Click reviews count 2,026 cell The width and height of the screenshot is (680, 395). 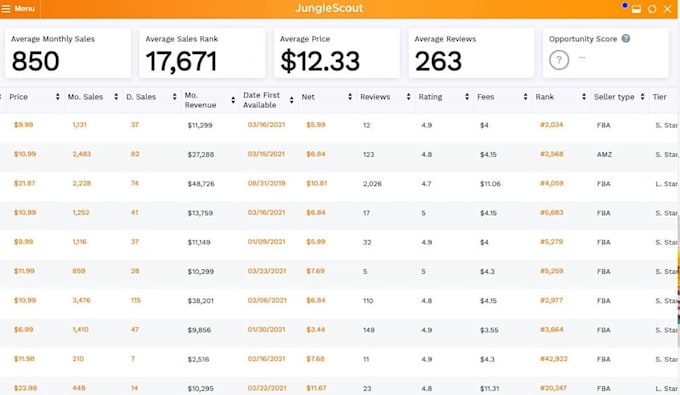coord(372,184)
